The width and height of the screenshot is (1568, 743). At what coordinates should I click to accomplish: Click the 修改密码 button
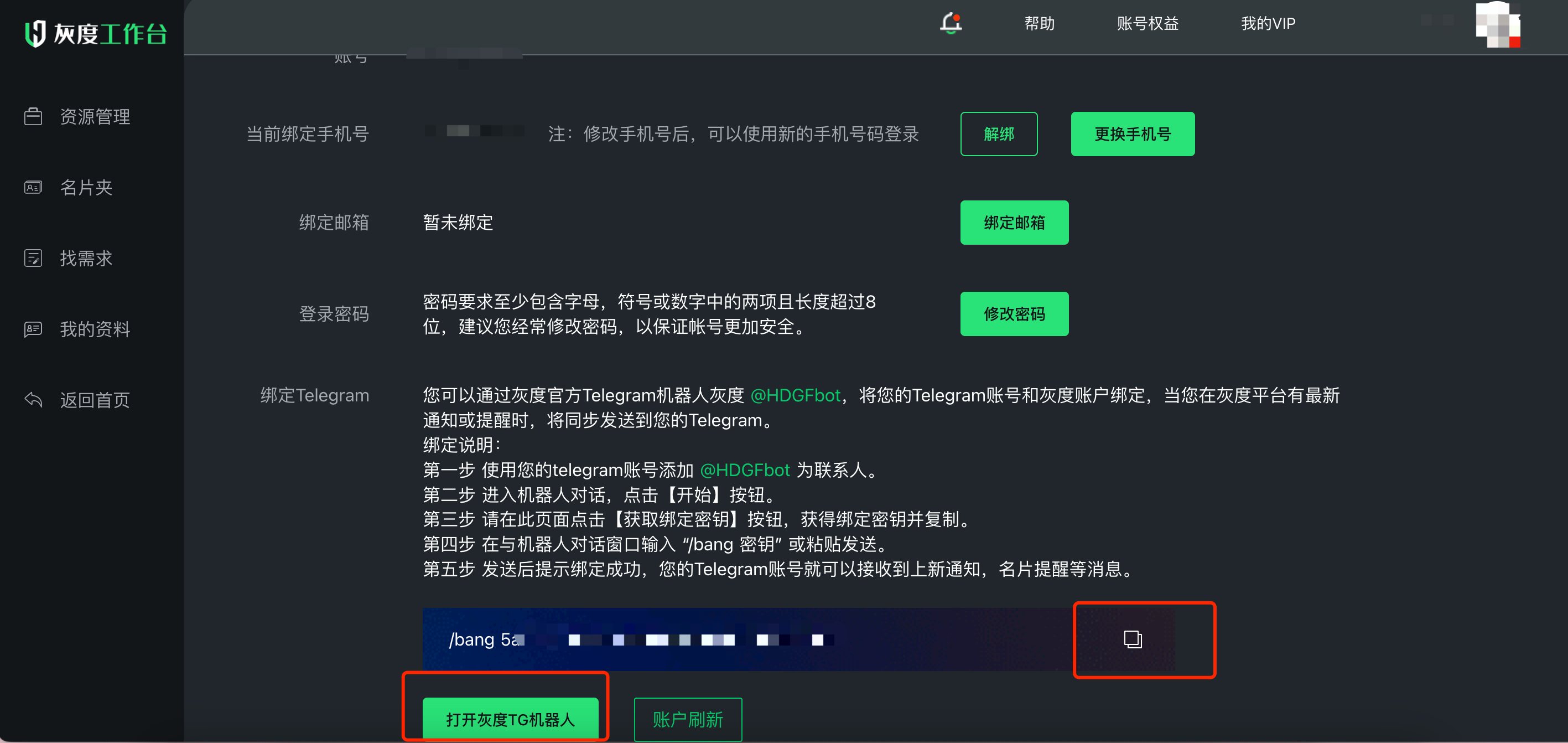1014,314
